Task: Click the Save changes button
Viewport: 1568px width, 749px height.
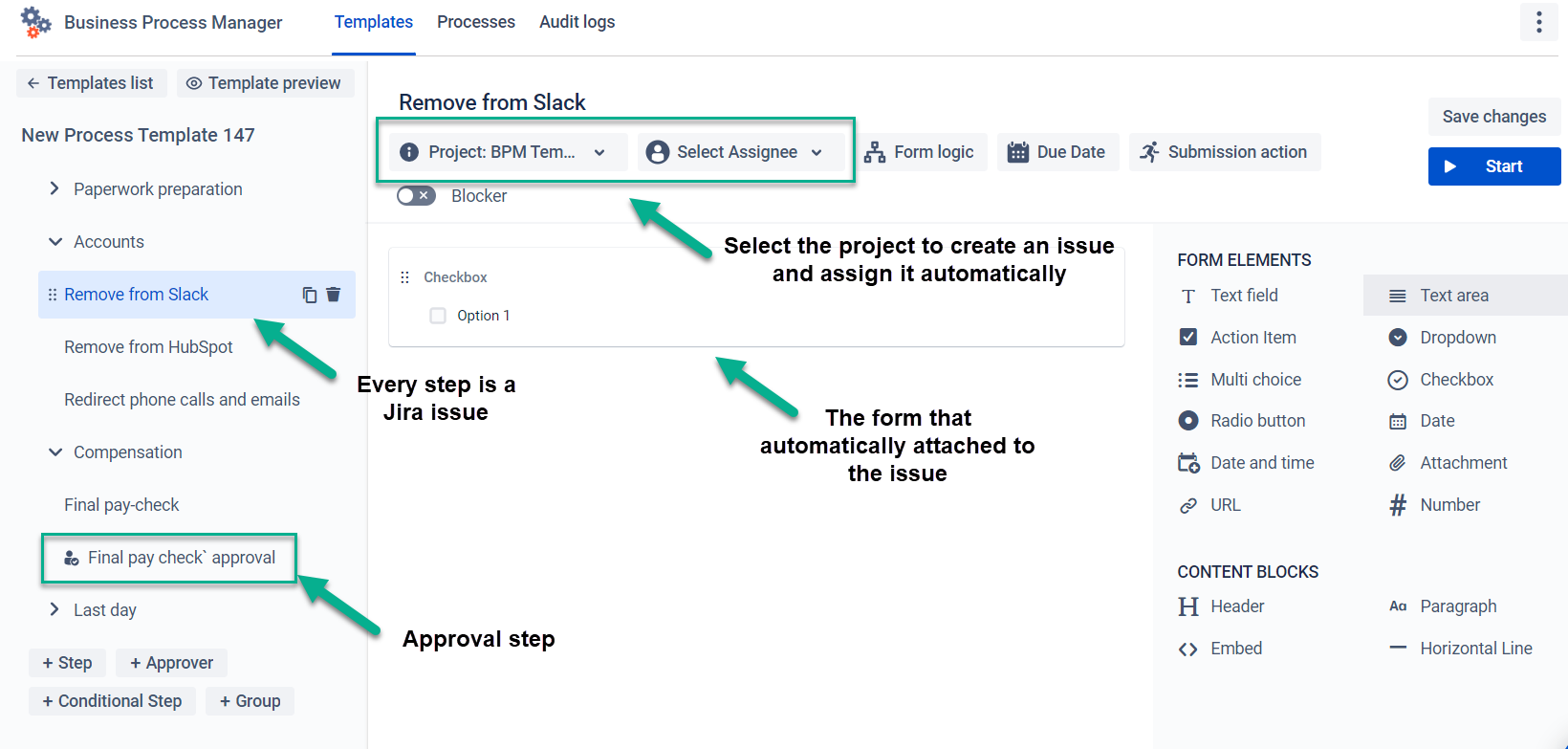Action: [1494, 117]
